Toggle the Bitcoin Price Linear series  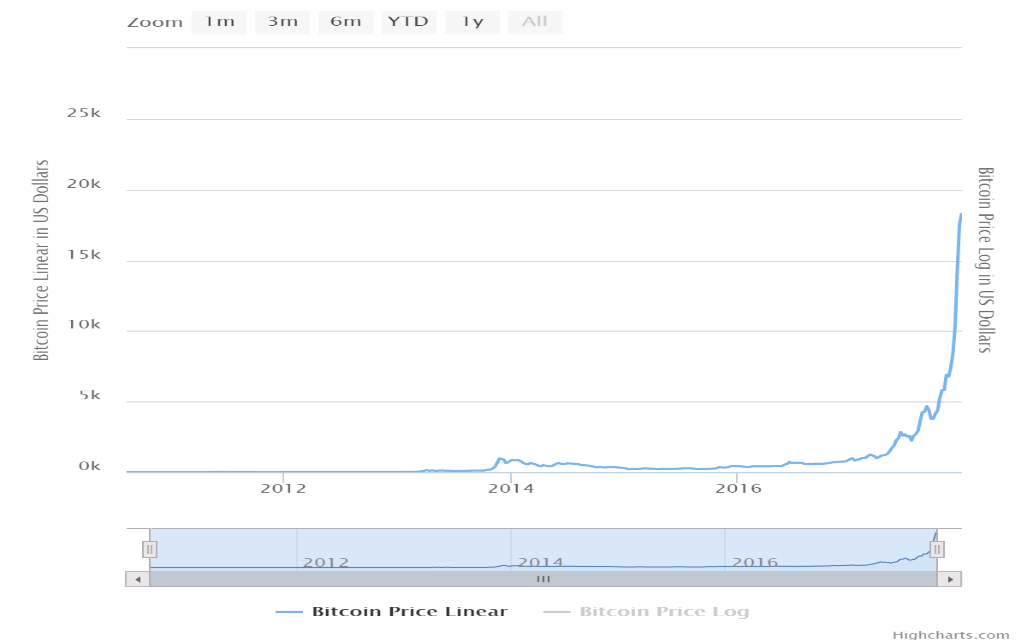point(409,611)
